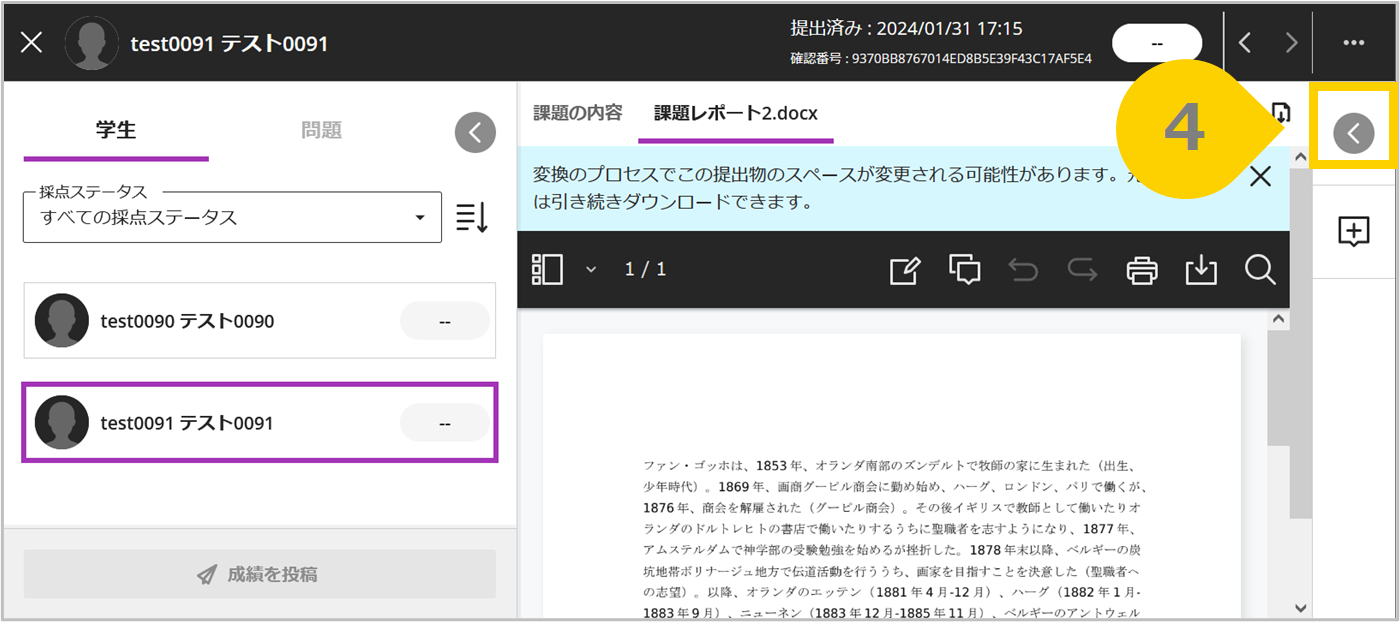Click the grade pill in top header
This screenshot has width=1400, height=622.
click(x=1157, y=43)
